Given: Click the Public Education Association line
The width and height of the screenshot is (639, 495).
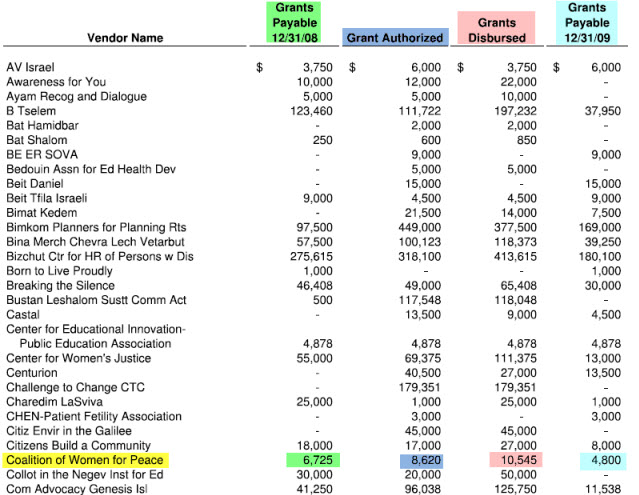Looking at the screenshot, I should tap(95, 344).
